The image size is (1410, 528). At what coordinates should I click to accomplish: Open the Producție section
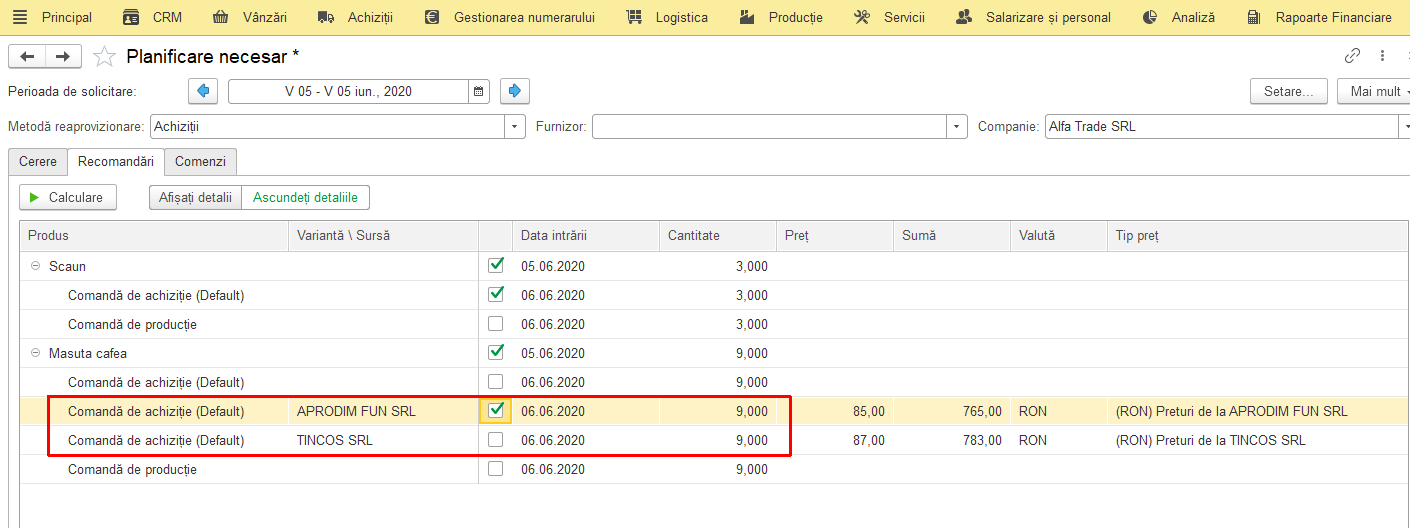point(781,17)
